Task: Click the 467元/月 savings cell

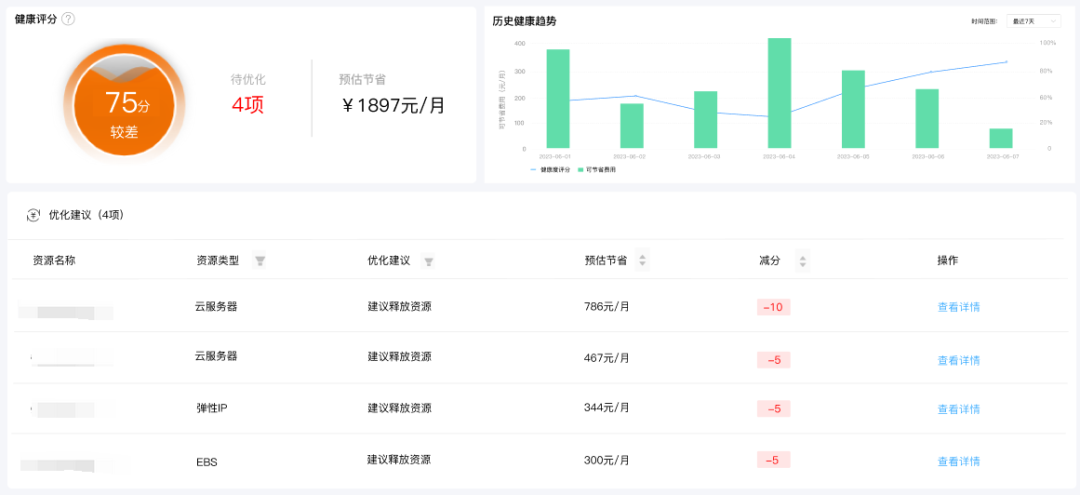Action: (607, 358)
